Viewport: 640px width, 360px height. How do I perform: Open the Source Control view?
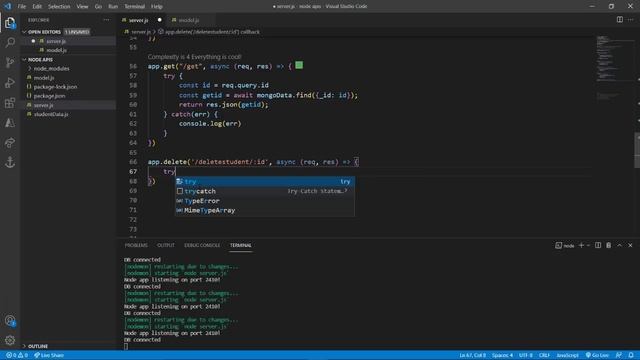point(10,62)
